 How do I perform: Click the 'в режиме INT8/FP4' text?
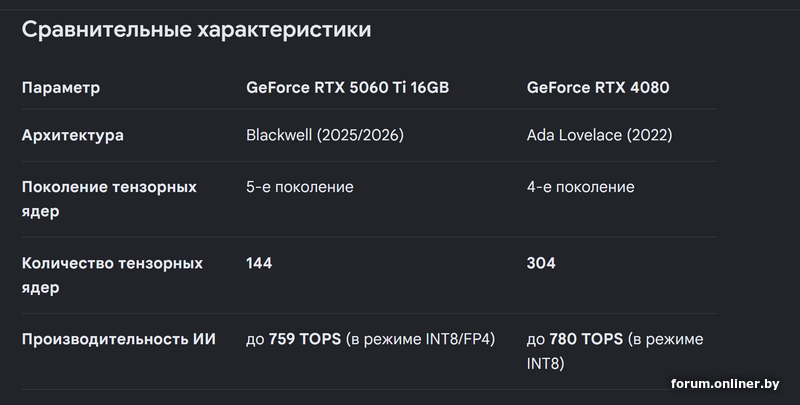420,339
